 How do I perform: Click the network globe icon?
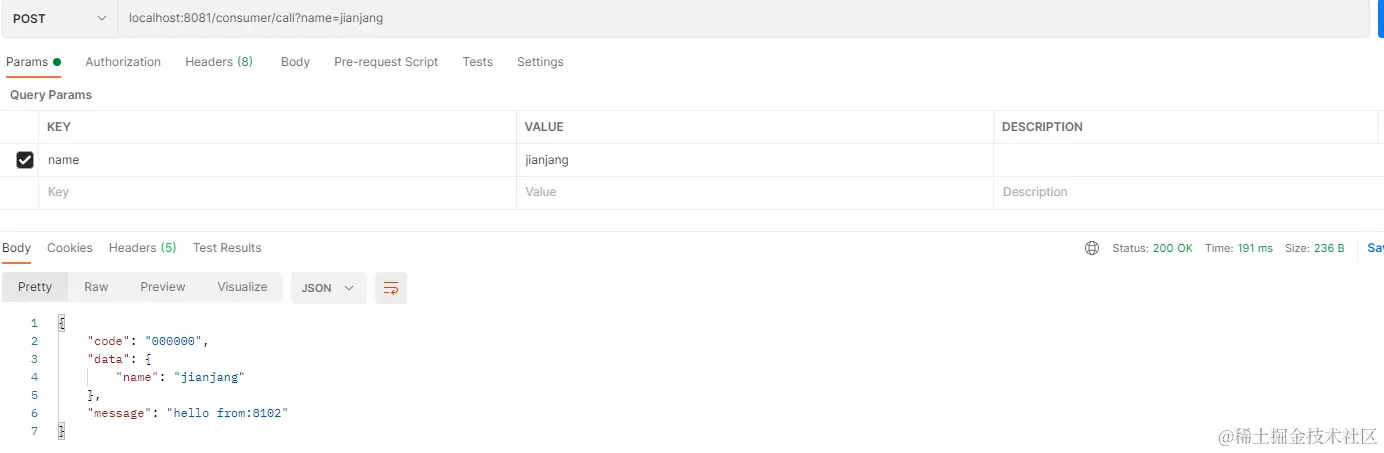tap(1092, 248)
